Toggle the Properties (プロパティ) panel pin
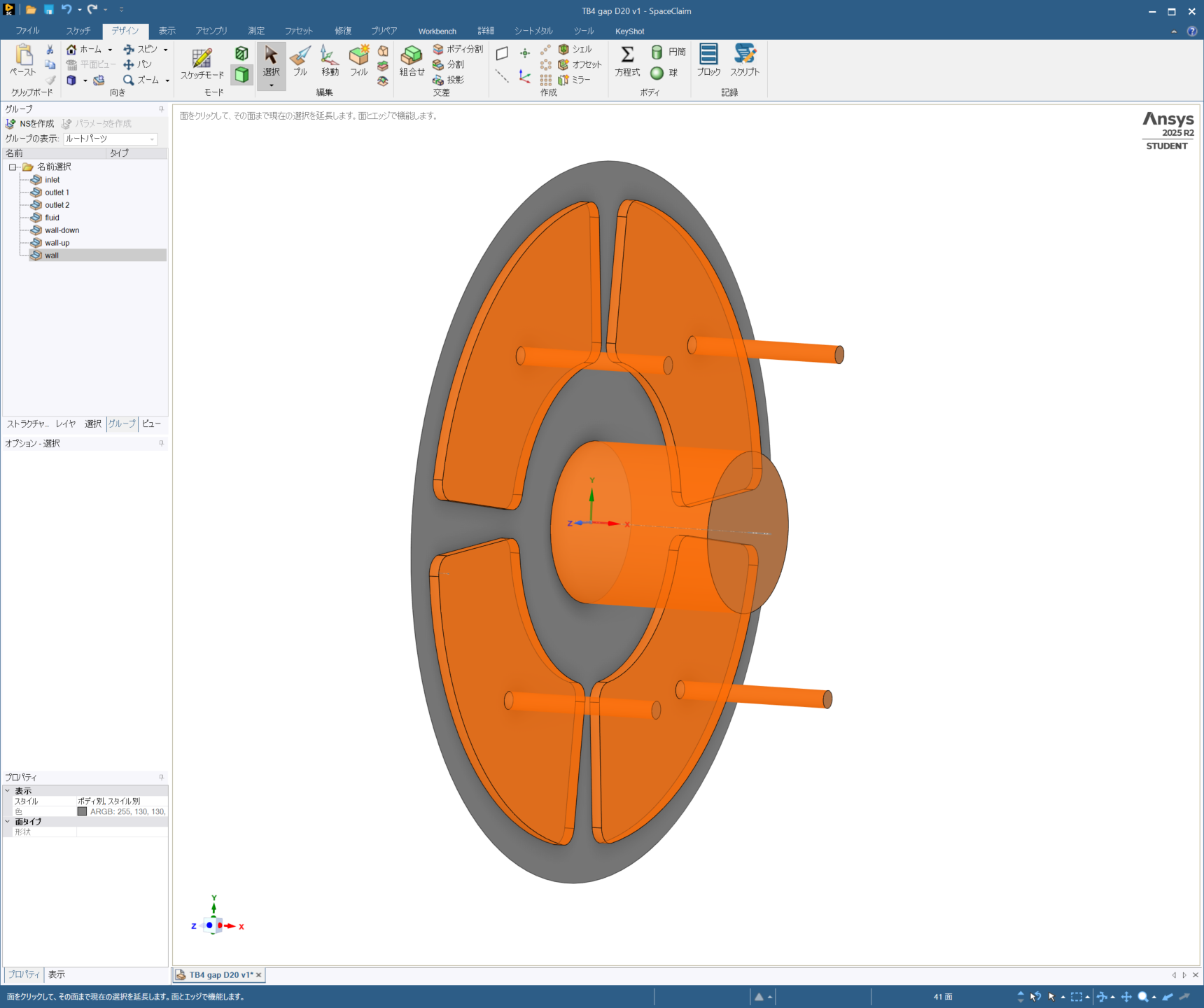 161,777
